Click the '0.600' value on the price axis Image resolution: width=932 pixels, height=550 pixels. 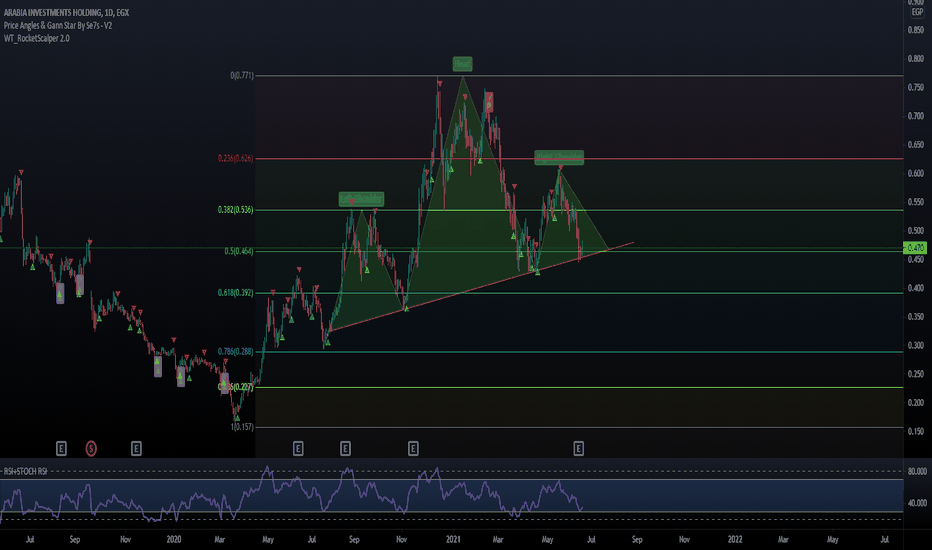coord(916,174)
